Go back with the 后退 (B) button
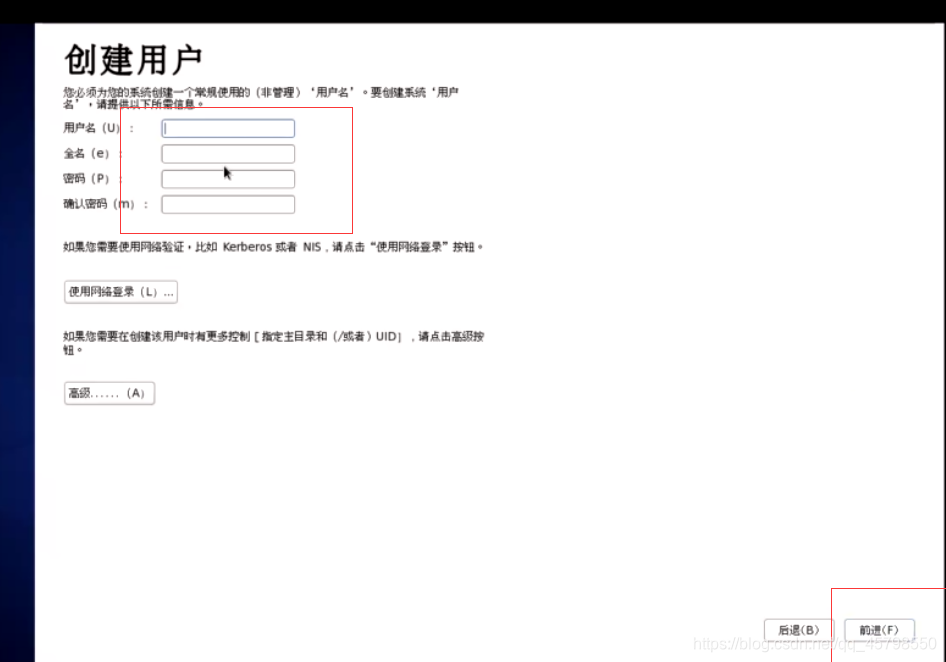Image resolution: width=946 pixels, height=662 pixels. click(799, 630)
